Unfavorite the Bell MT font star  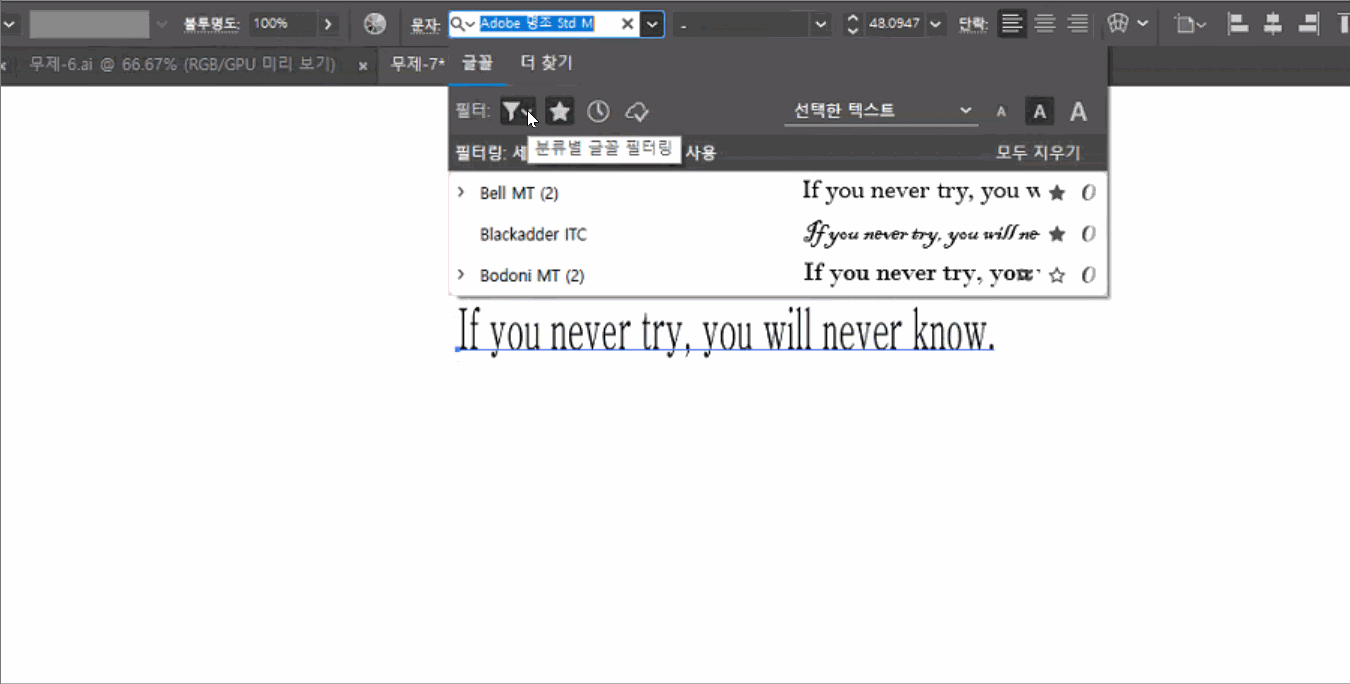coord(1056,193)
